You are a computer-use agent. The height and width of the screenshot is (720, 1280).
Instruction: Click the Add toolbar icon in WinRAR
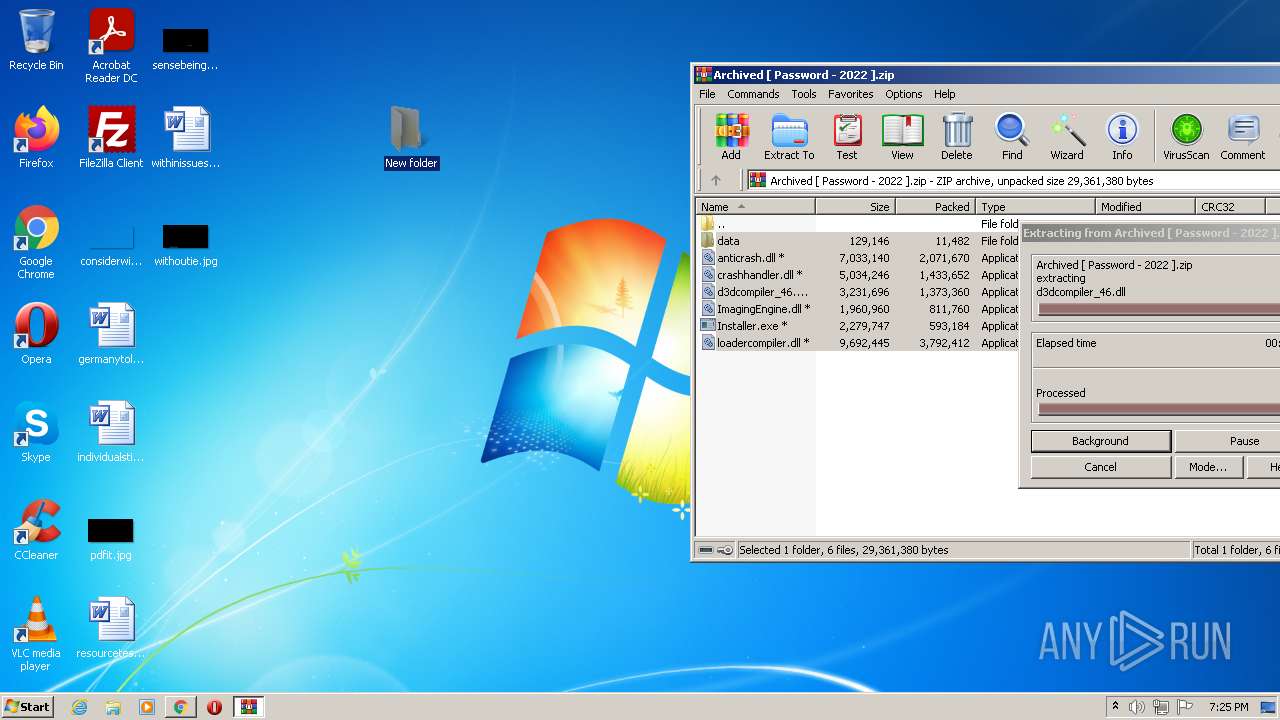click(x=731, y=137)
